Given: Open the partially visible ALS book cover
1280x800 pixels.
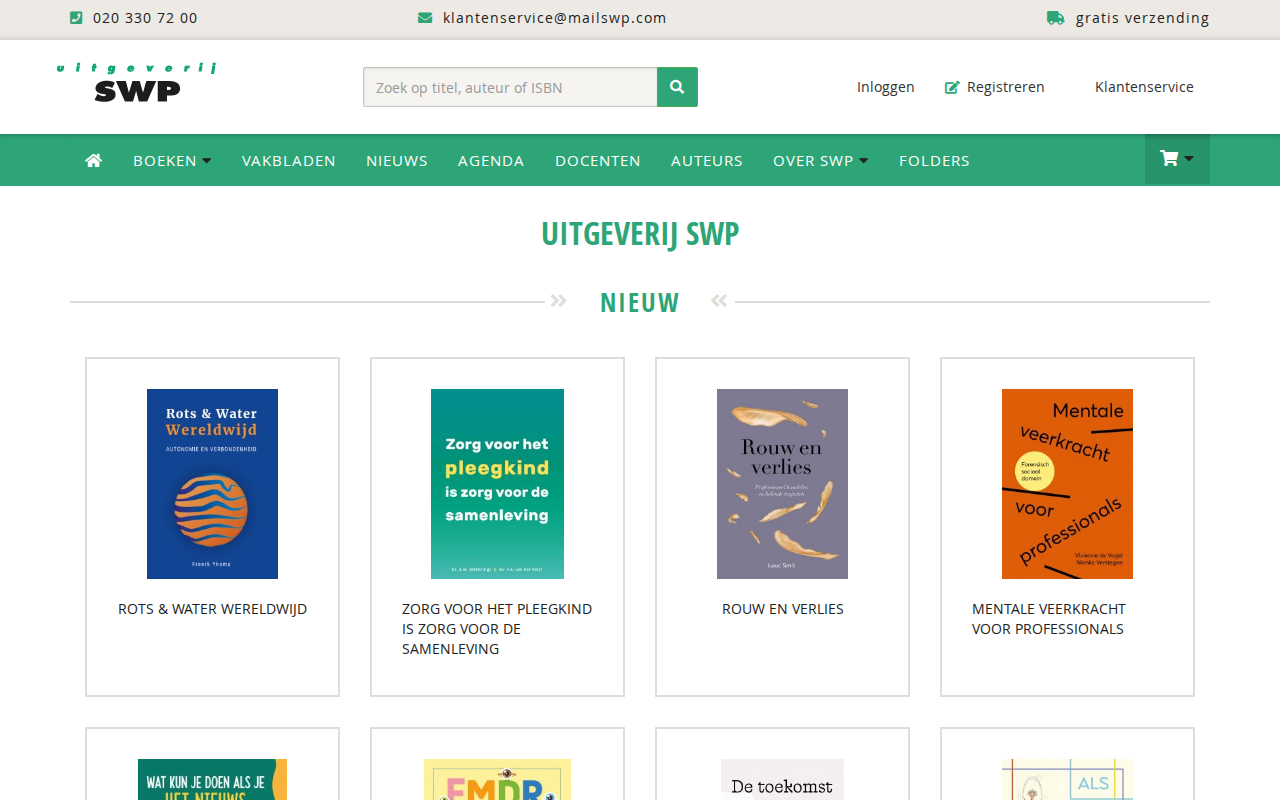Looking at the screenshot, I should coord(1067,779).
